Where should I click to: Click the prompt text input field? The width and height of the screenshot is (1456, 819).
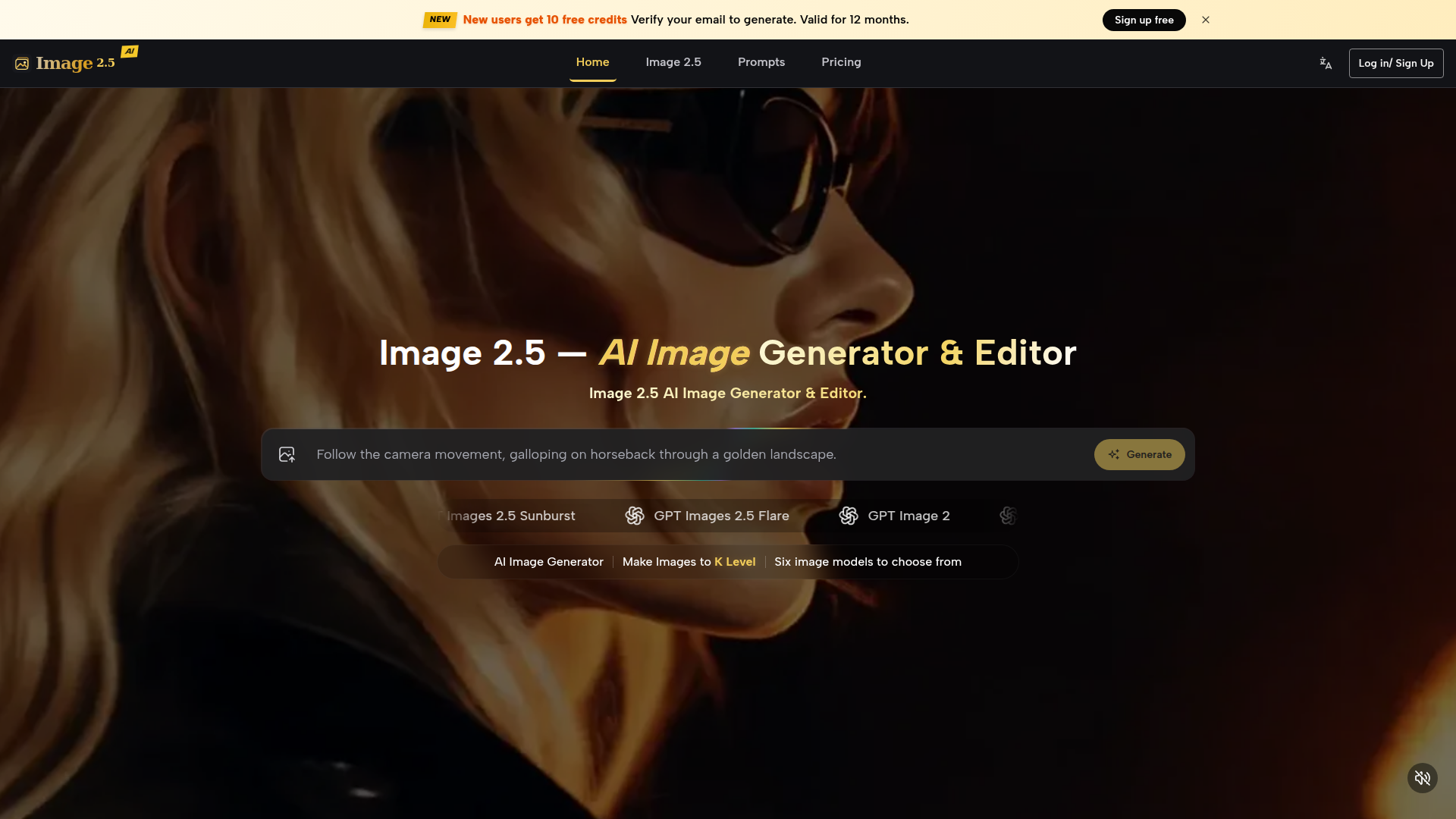click(698, 454)
